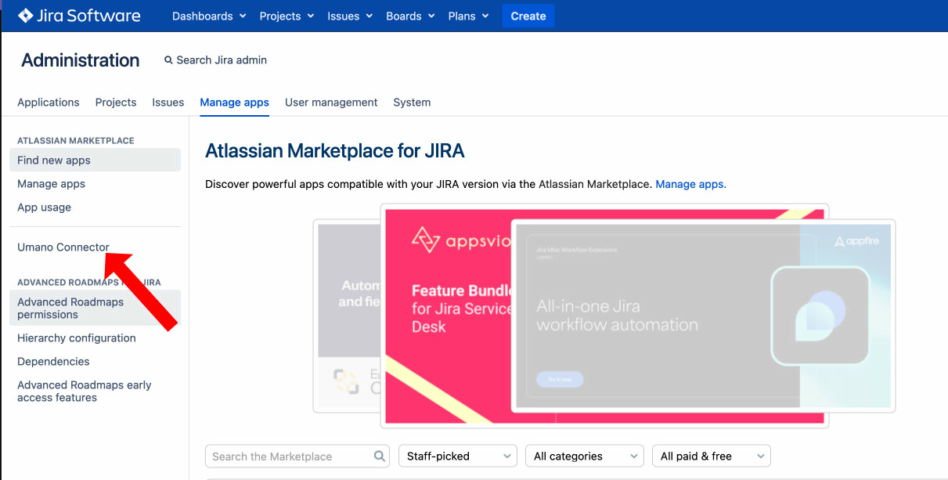The width and height of the screenshot is (948, 480).
Task: Click the Marketplace search magnifier icon
Action: click(x=379, y=456)
